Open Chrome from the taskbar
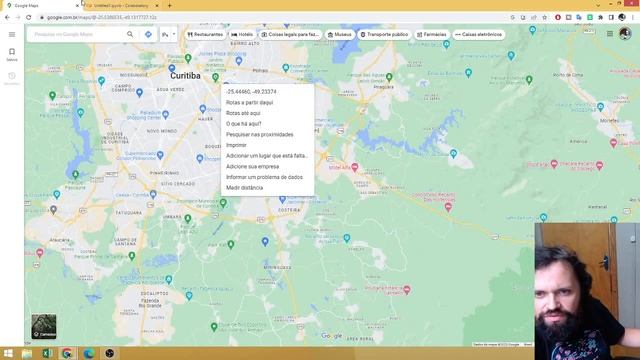The image size is (640, 360). click(x=67, y=353)
